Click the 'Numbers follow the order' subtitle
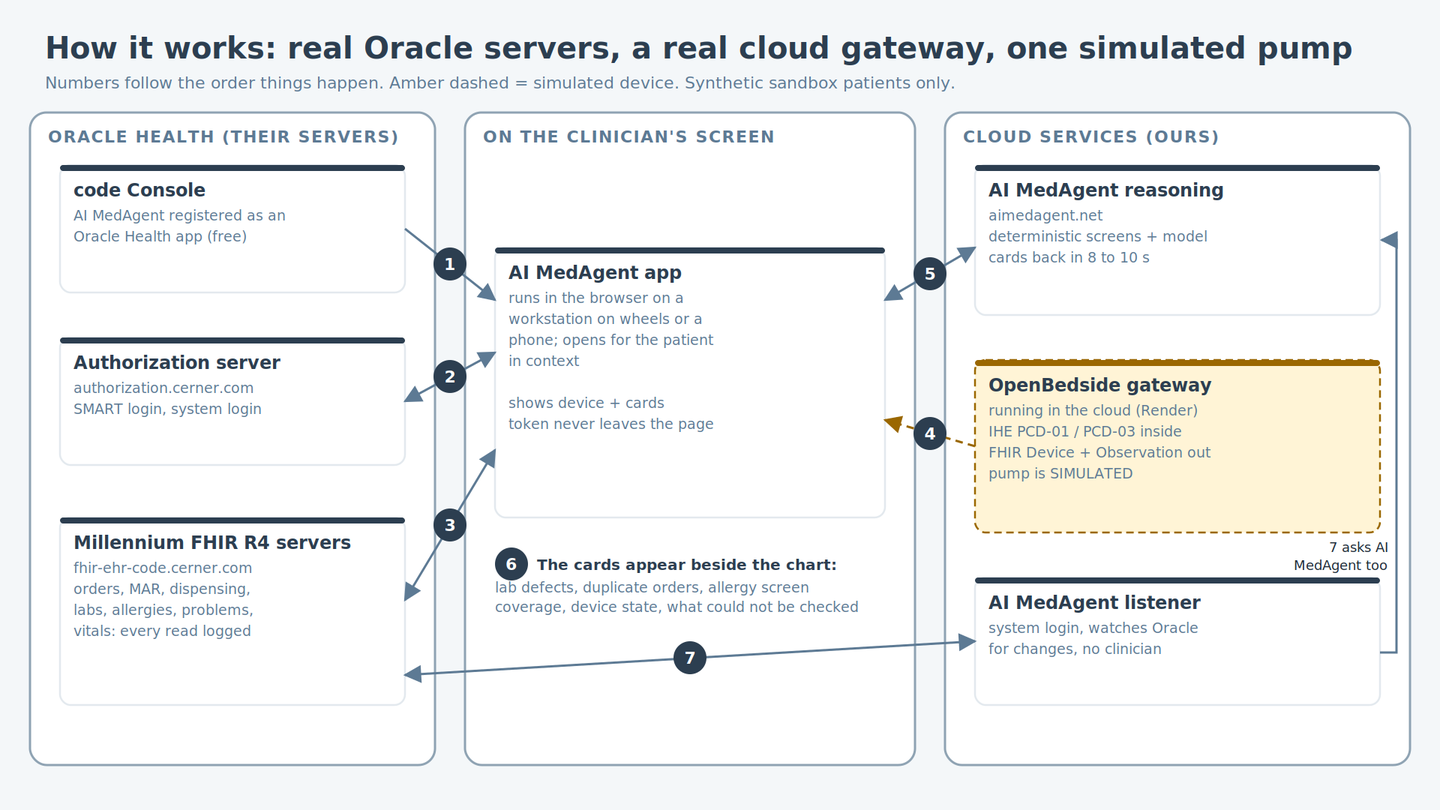The image size is (1440, 810). coord(500,83)
